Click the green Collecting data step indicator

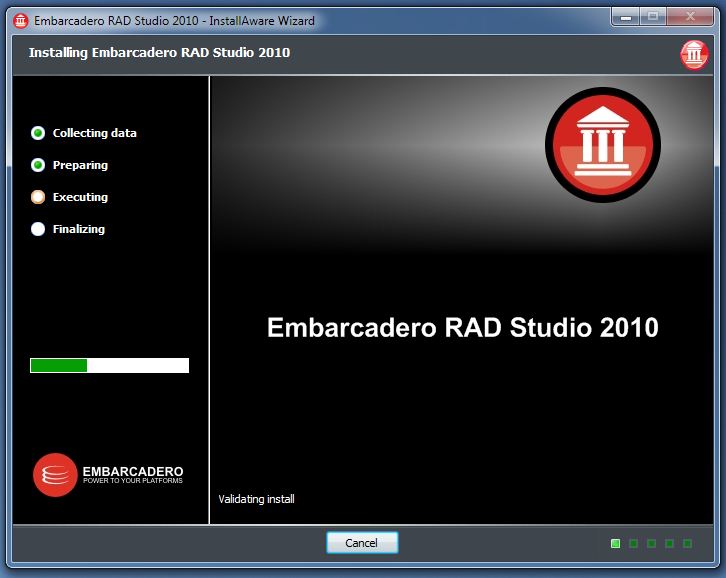[38, 133]
